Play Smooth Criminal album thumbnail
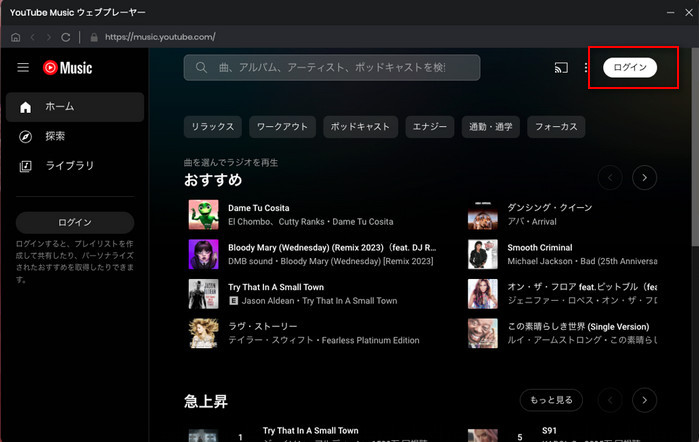The width and height of the screenshot is (699, 442). (x=483, y=254)
